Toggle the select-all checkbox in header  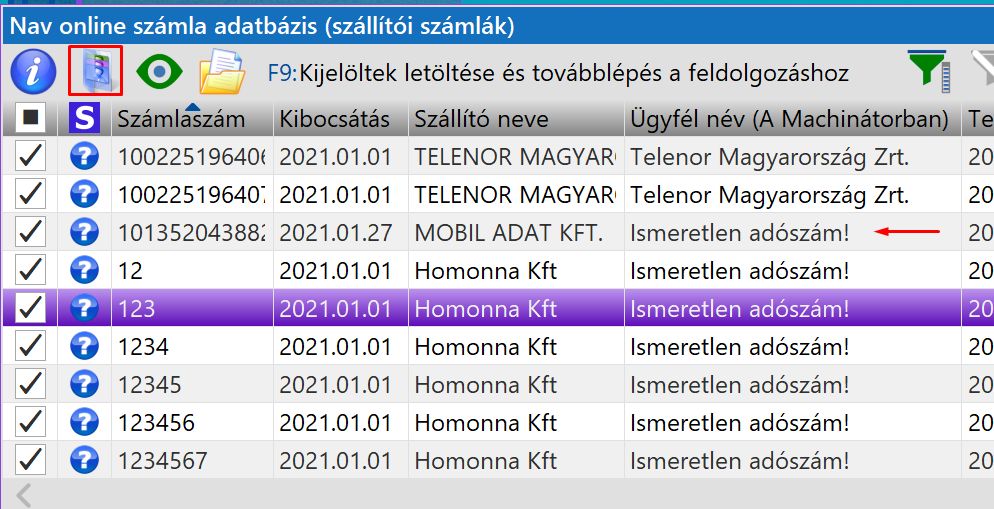coord(31,119)
